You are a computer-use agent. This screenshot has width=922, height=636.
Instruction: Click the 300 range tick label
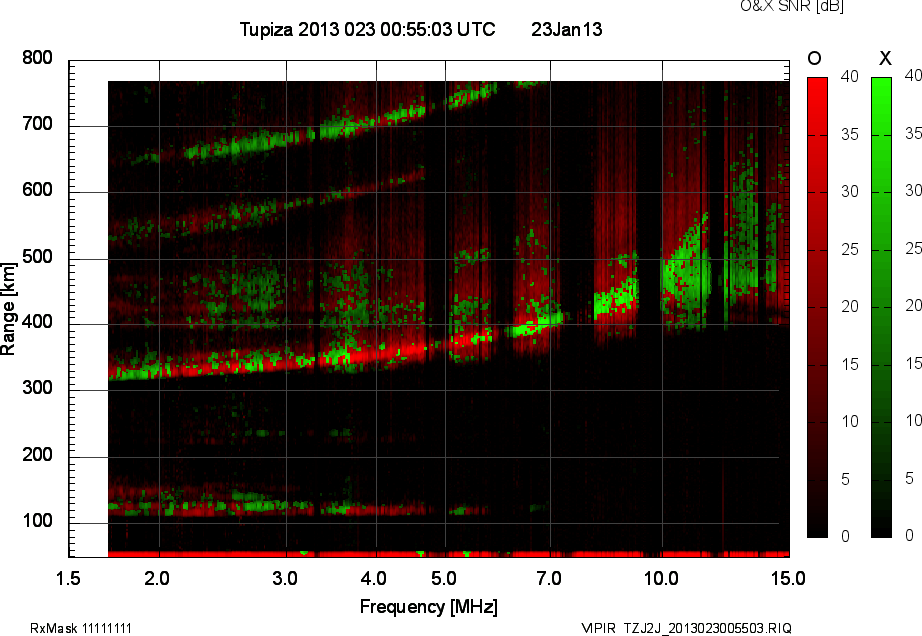click(37, 388)
